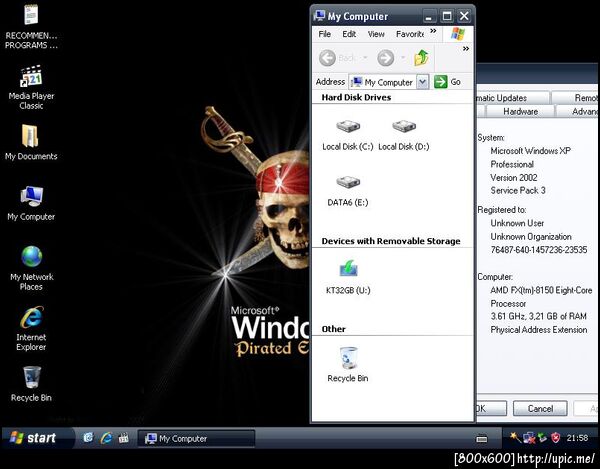Click OK in System Properties dialog

(491, 409)
